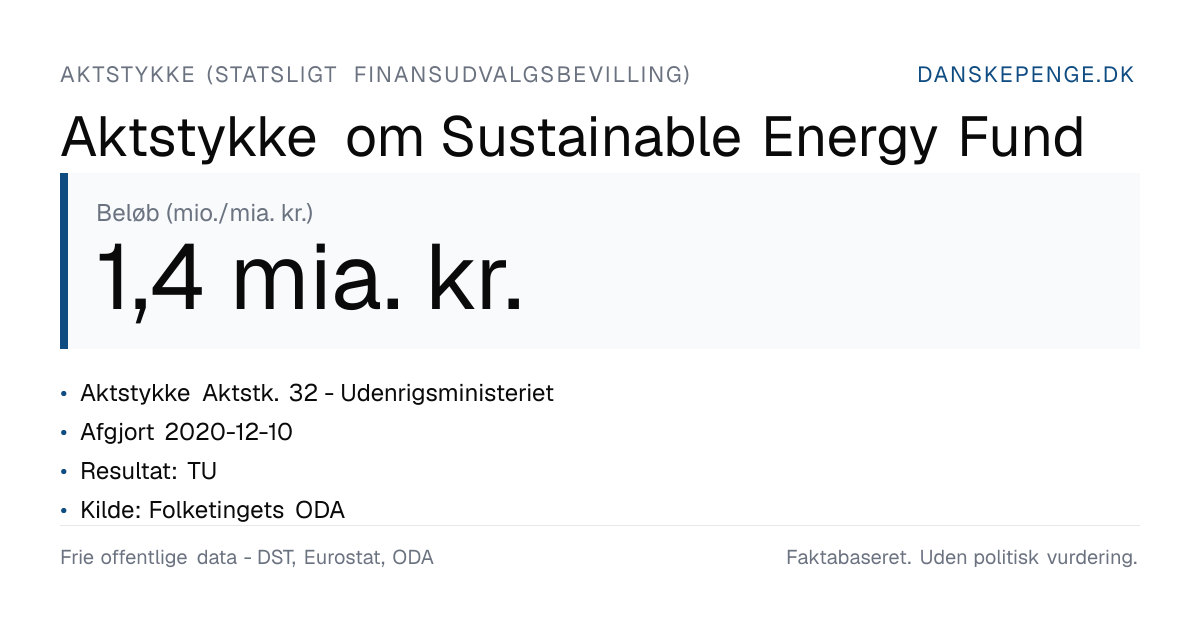Click the bullet before Kilde line
Viewport: 1200px width, 630px height.
[65, 511]
